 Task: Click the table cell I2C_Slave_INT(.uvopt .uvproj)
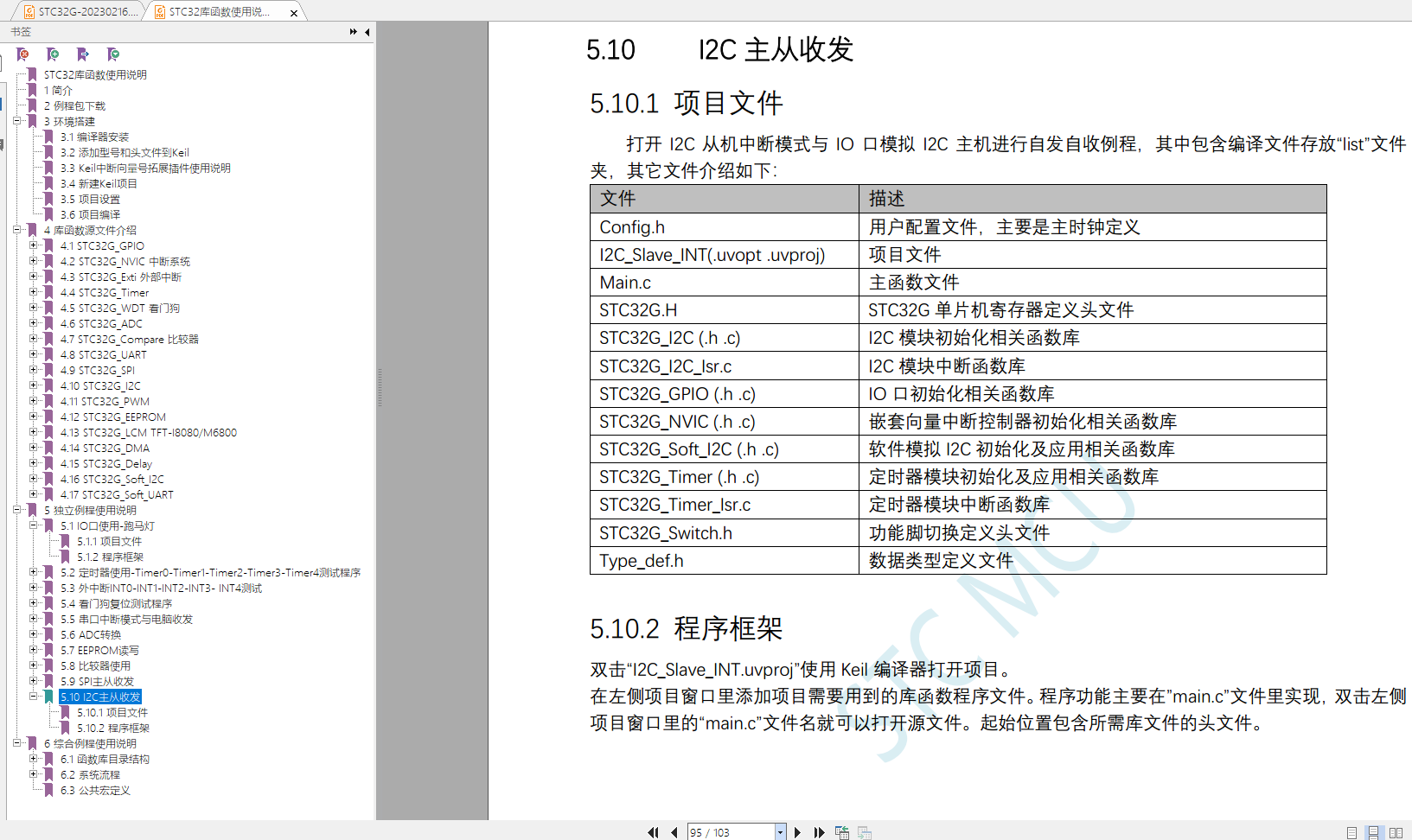point(725,255)
